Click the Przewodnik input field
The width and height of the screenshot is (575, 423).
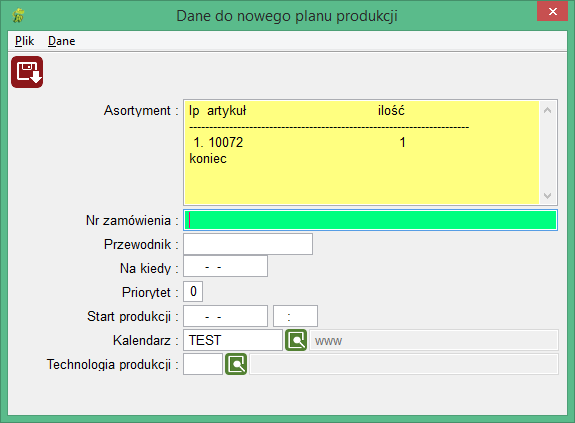(248, 244)
